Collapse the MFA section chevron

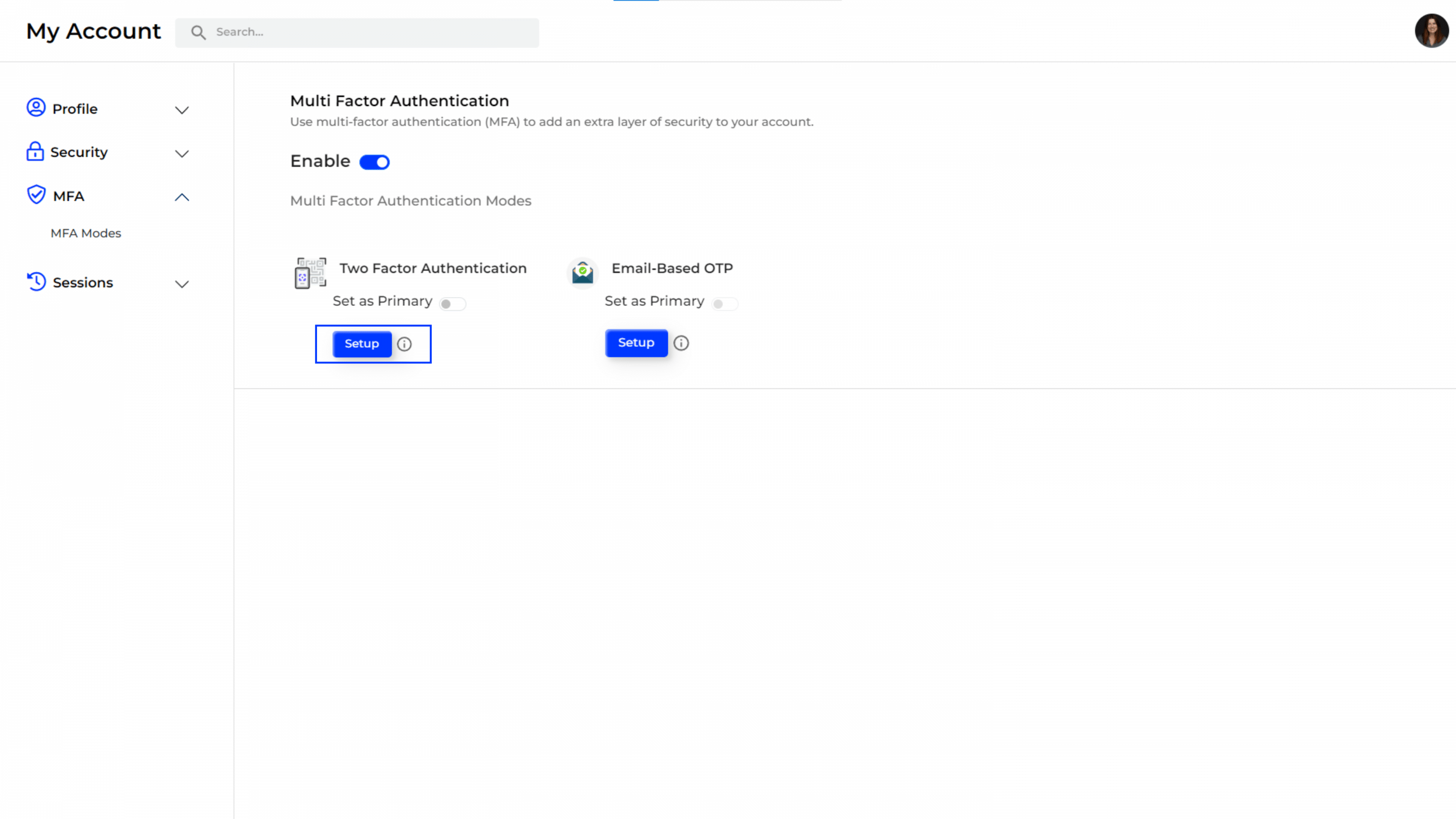coord(182,197)
